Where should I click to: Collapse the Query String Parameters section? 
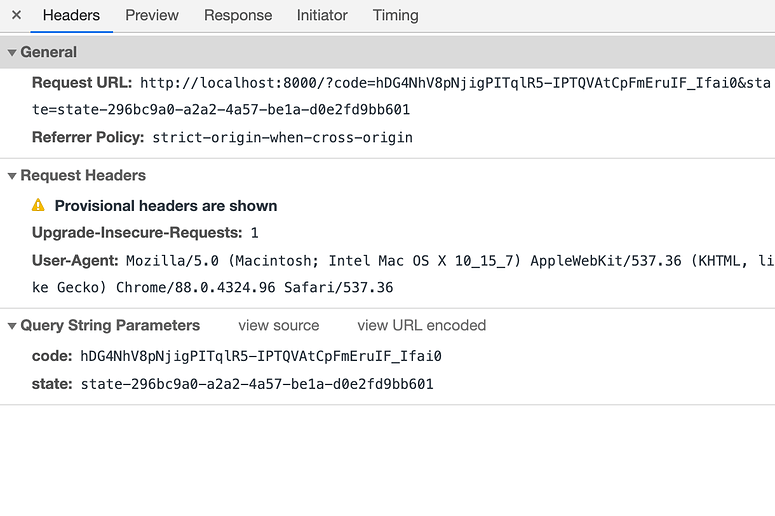click(x=12, y=326)
